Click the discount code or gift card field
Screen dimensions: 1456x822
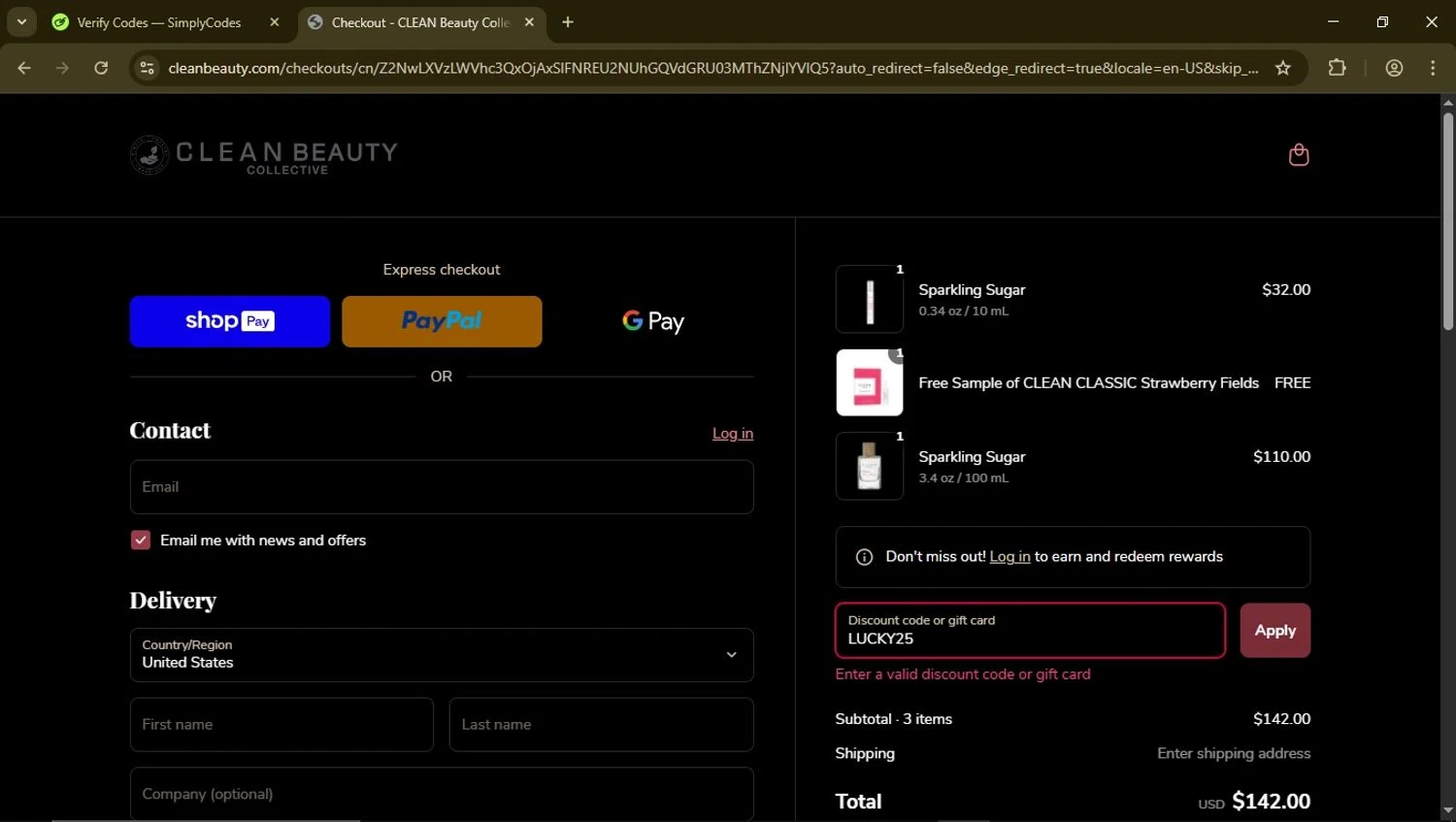[1031, 631]
